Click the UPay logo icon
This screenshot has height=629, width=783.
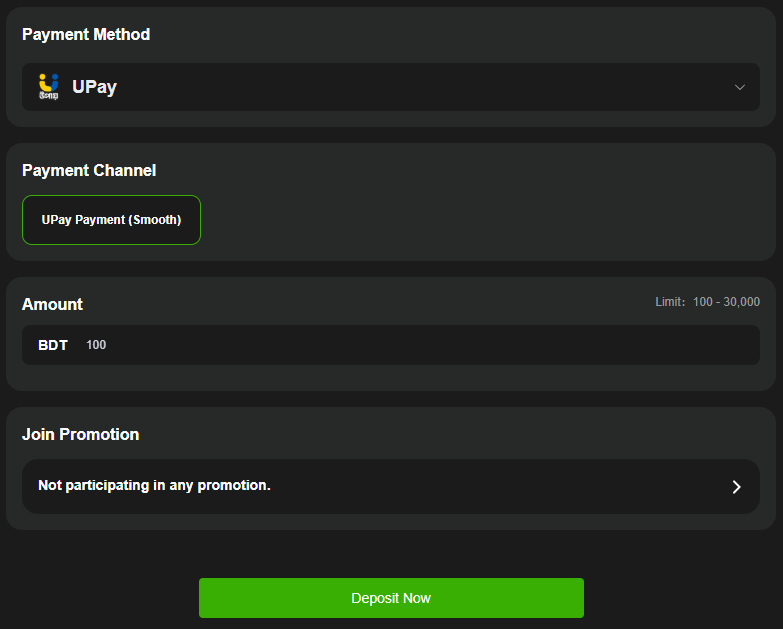tap(48, 87)
